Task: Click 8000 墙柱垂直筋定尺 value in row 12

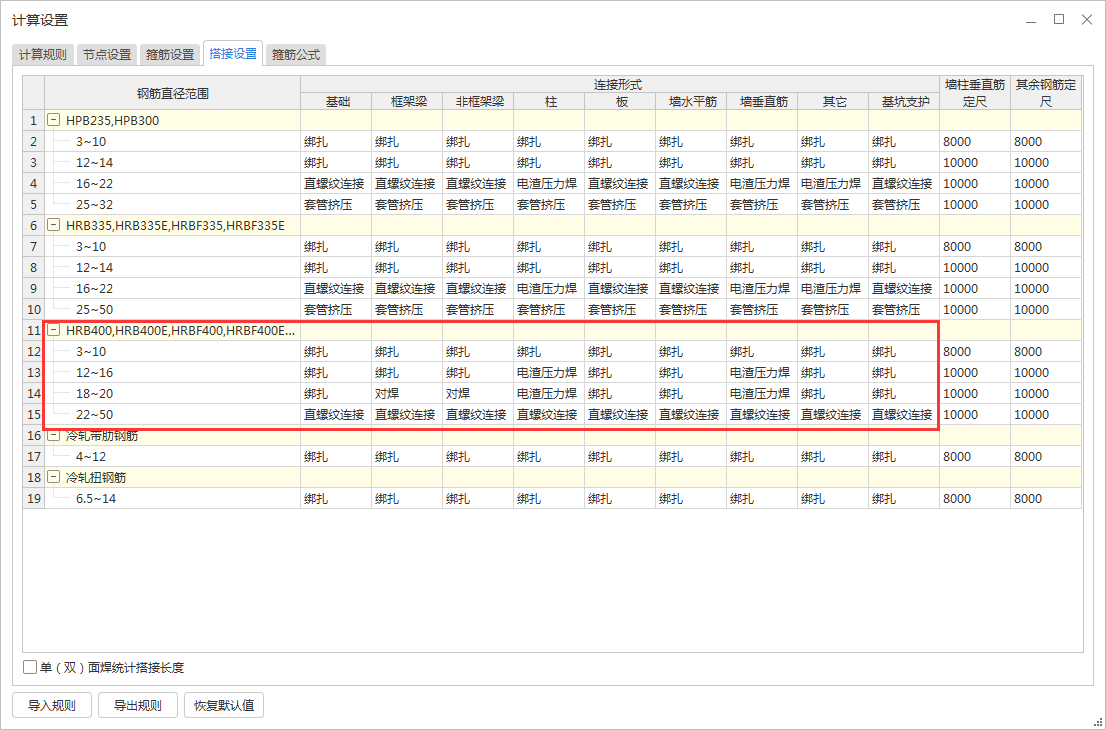Action: click(975, 351)
